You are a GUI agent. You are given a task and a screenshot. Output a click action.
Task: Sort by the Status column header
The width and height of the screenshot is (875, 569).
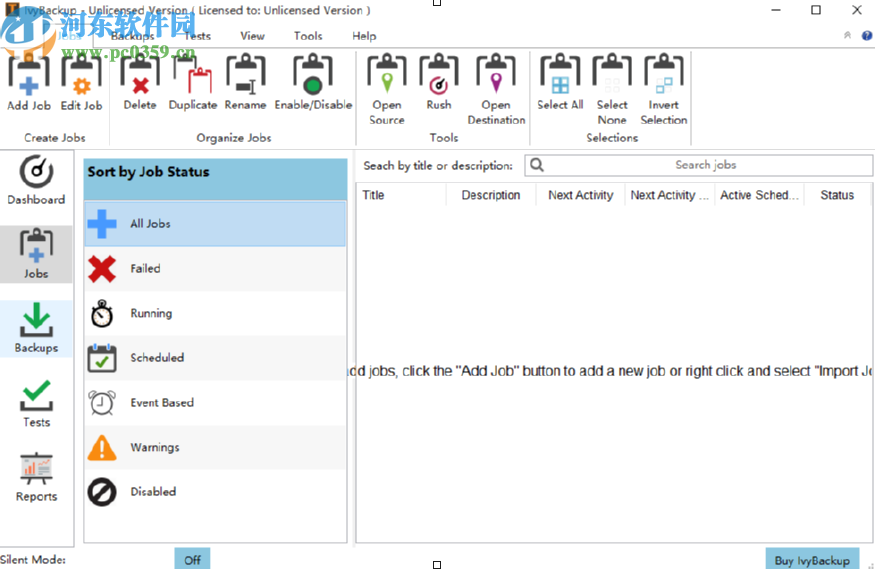point(837,195)
